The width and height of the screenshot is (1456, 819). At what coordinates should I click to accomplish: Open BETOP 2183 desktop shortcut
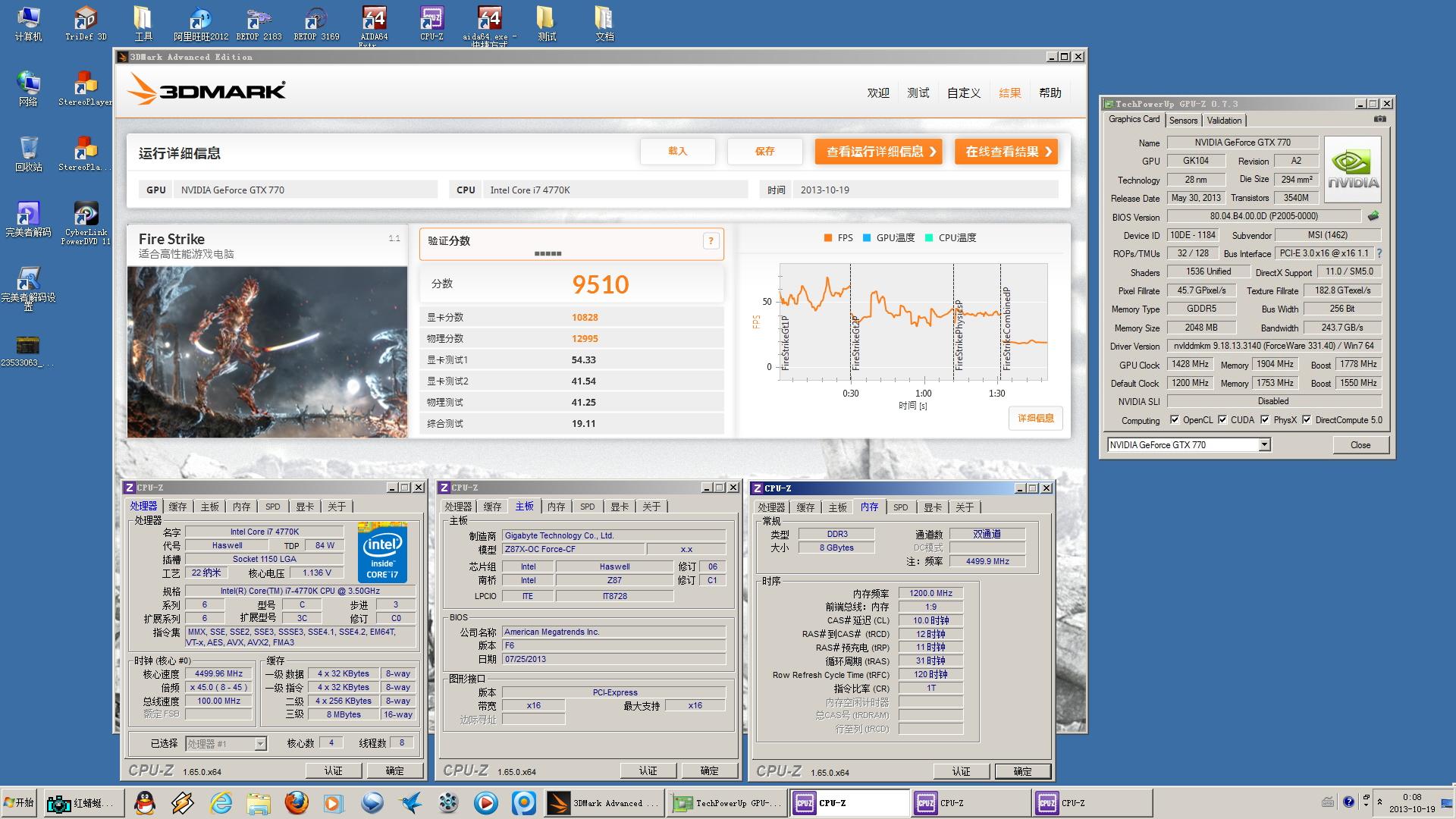click(x=259, y=23)
